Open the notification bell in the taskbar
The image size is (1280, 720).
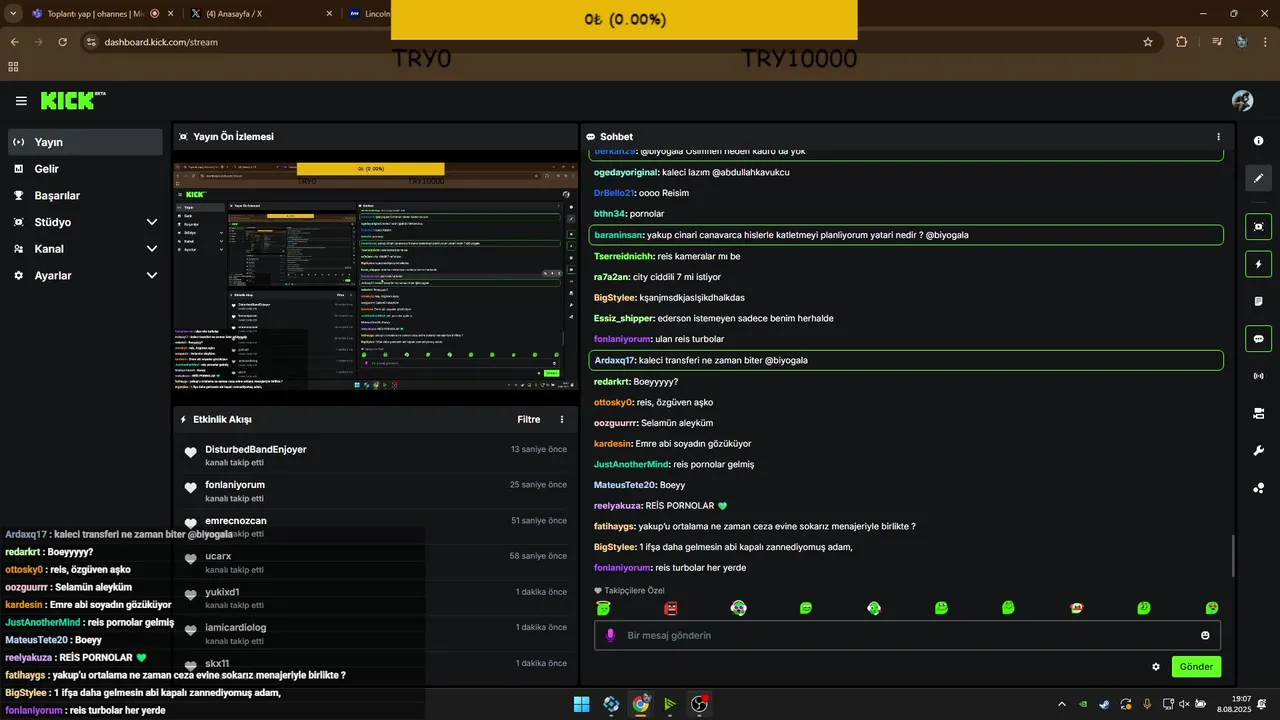pyautogui.click(x=1264, y=704)
